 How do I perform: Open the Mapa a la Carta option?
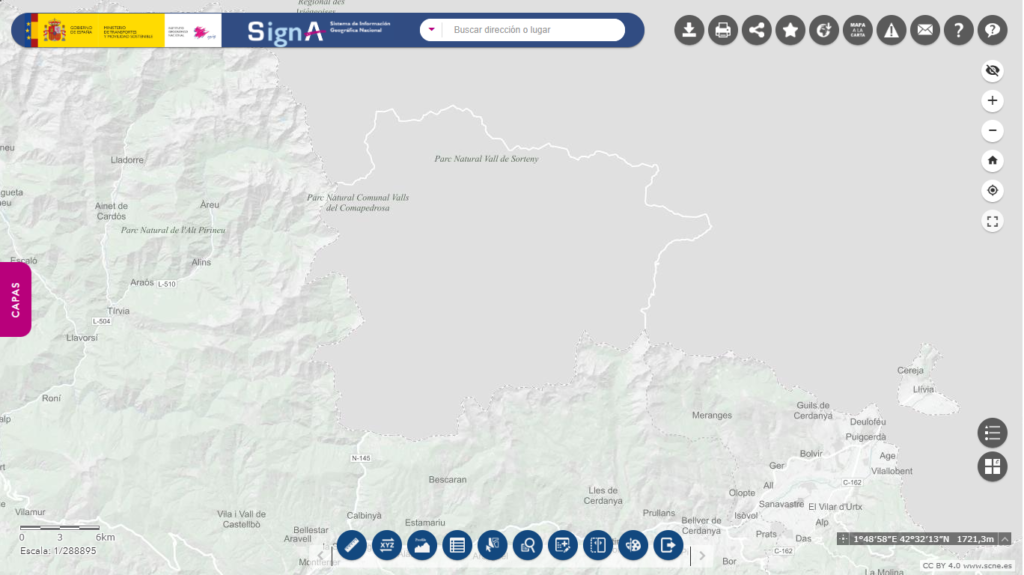point(857,30)
